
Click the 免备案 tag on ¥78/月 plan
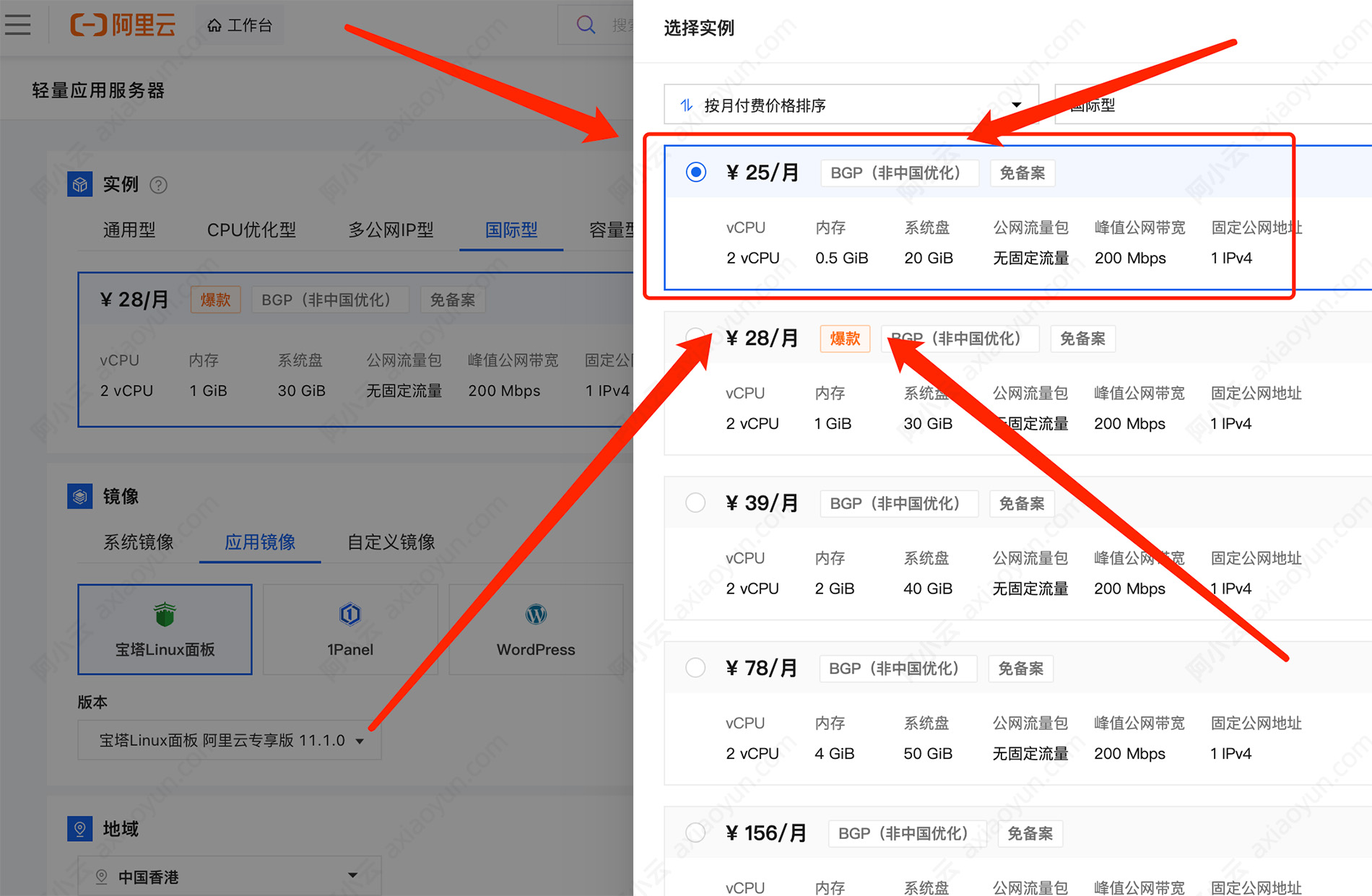pos(1020,669)
